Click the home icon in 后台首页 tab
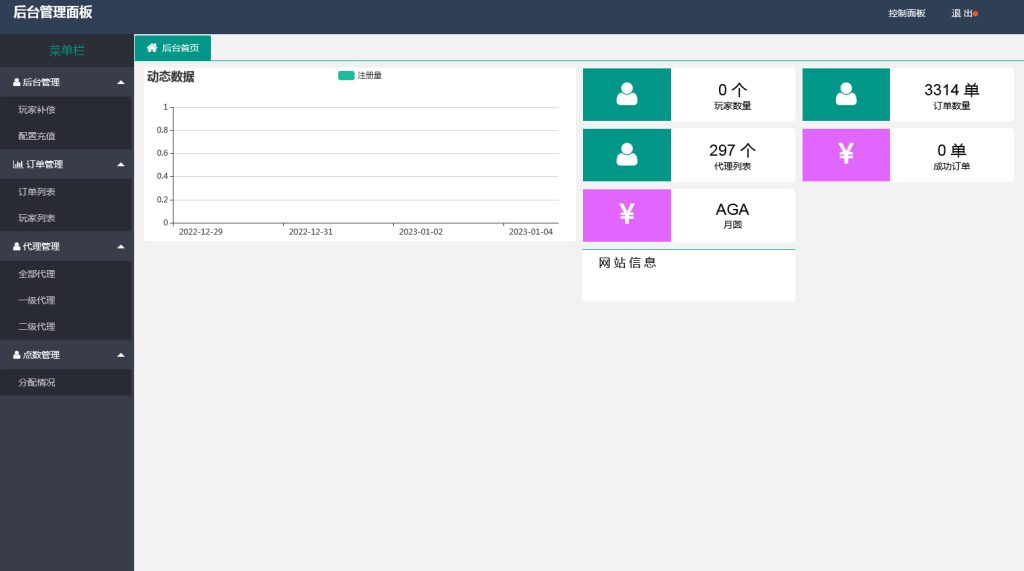 point(152,48)
